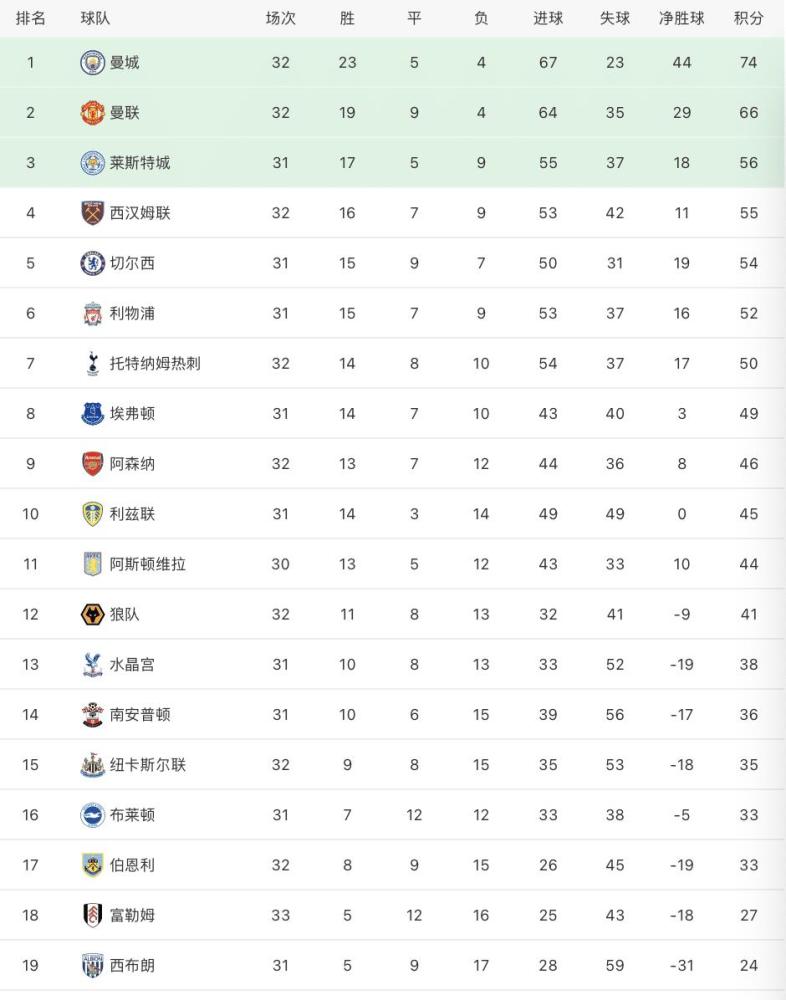Open Leicester City (莱斯特城) badge icon

pos(93,163)
